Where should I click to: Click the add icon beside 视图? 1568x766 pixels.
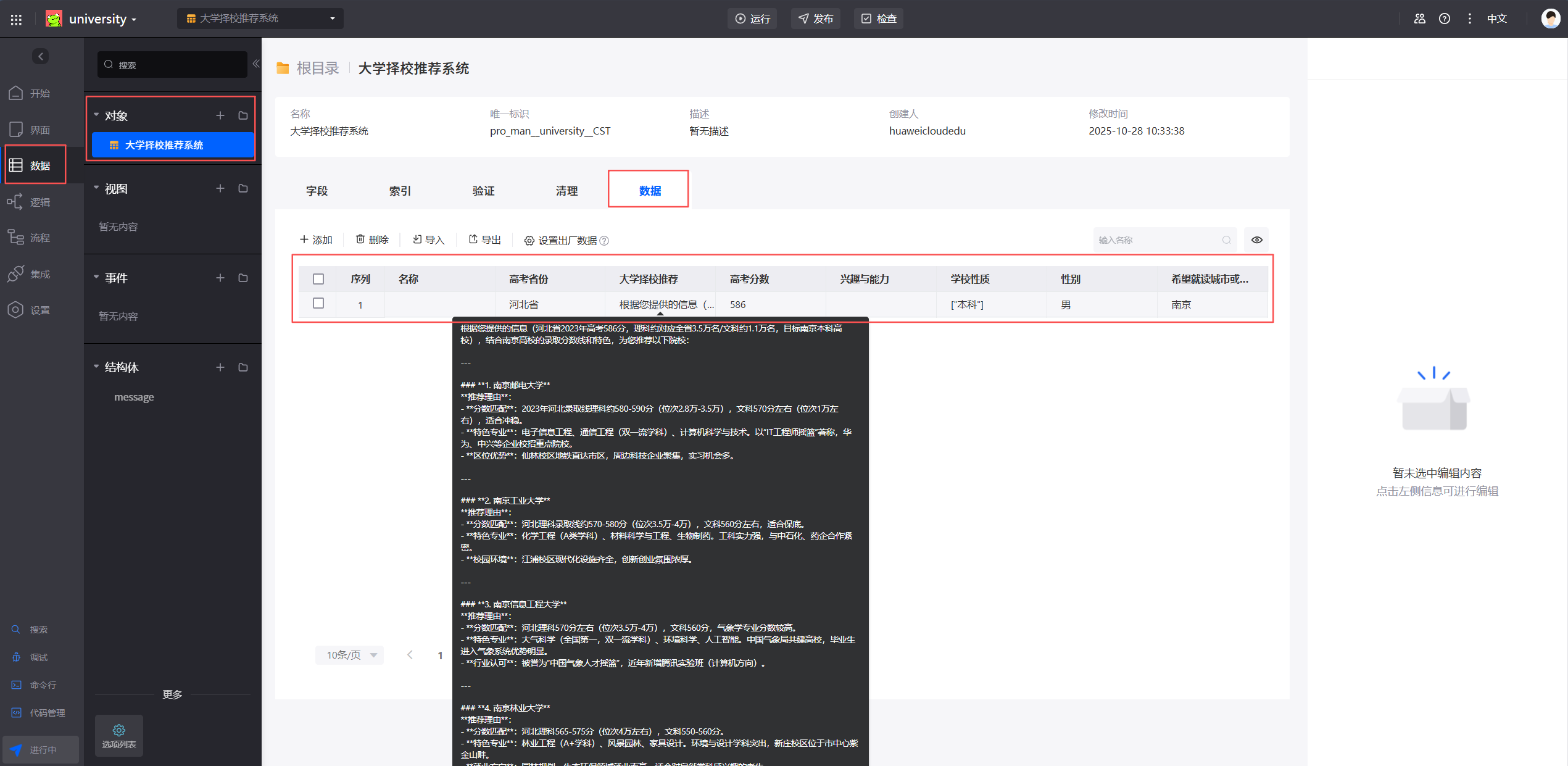pos(220,188)
